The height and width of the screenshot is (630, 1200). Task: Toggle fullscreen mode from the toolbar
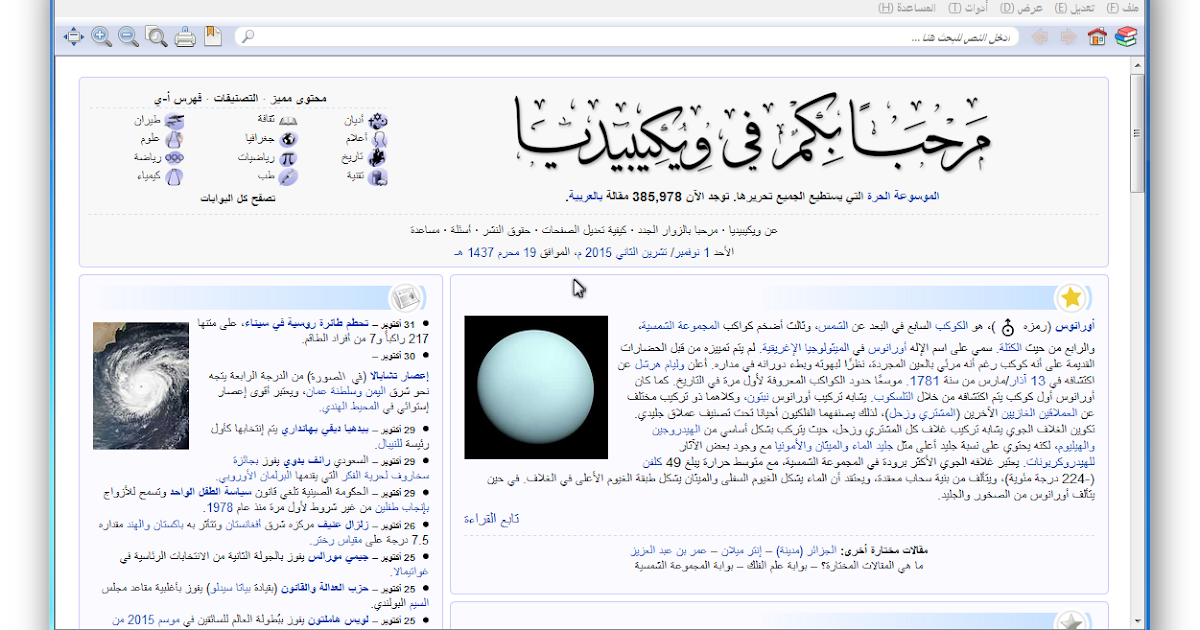click(74, 37)
